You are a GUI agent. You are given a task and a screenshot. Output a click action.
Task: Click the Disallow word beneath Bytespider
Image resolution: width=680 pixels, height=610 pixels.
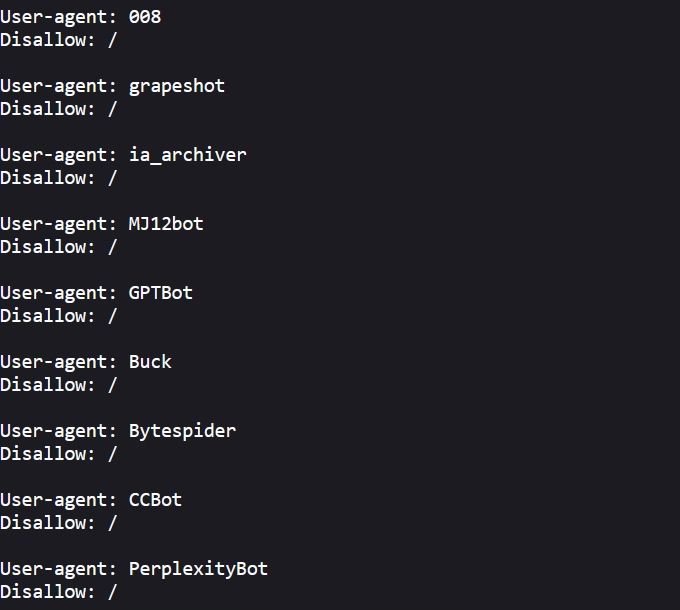point(43,454)
